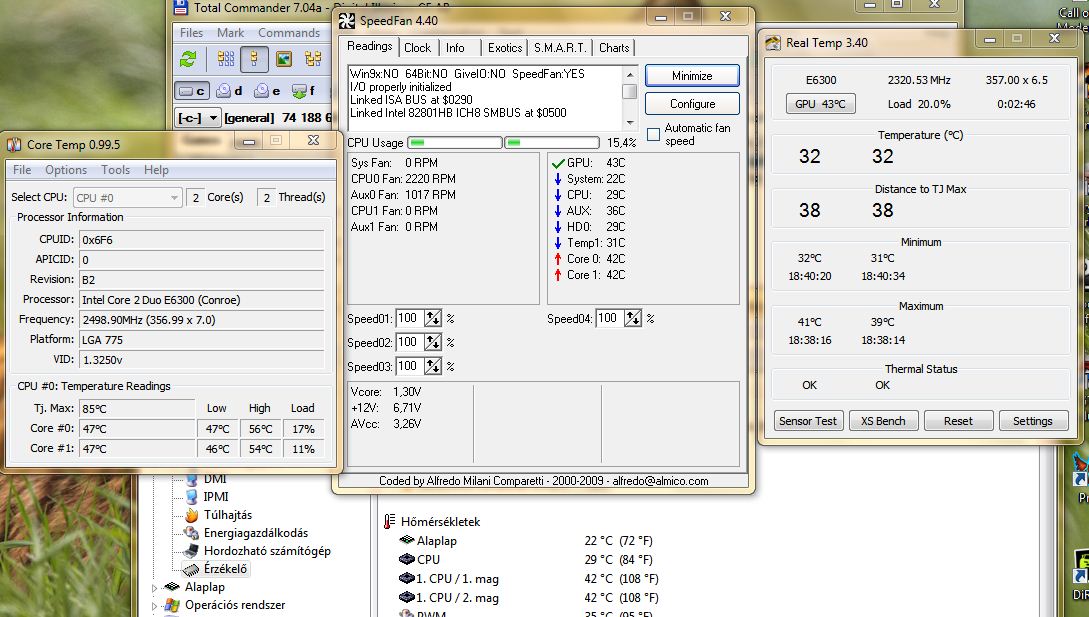Click the Speed01 value field
The height and width of the screenshot is (617, 1089).
coord(410,319)
